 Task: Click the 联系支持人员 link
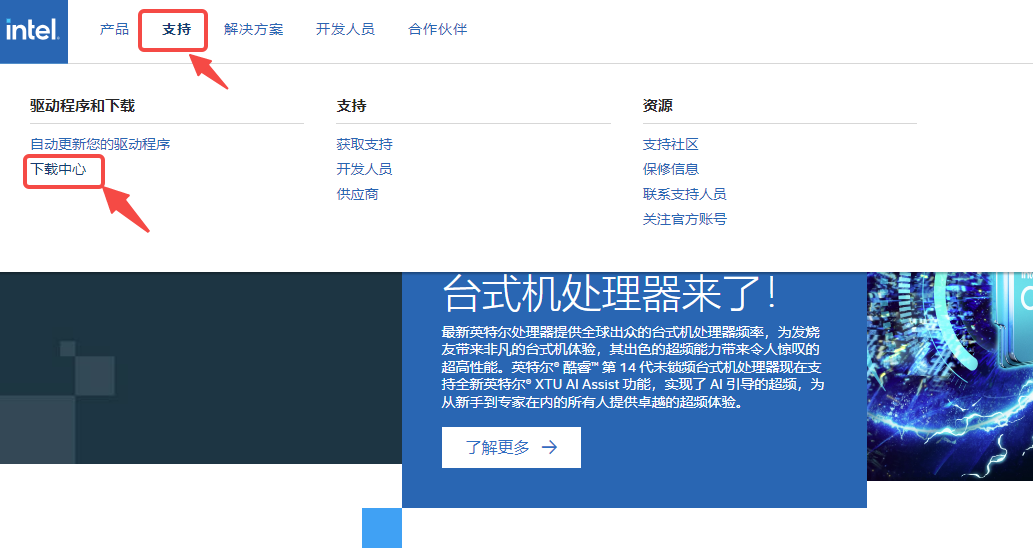click(684, 195)
